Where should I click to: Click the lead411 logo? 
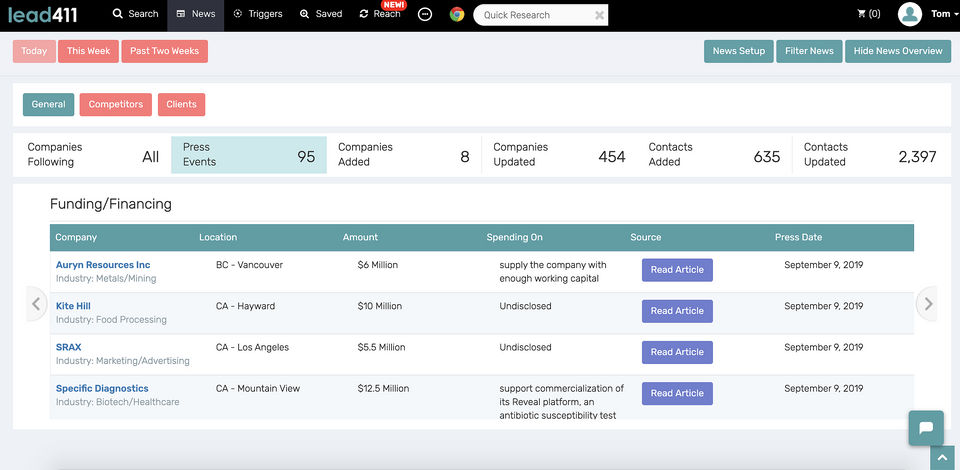43,15
